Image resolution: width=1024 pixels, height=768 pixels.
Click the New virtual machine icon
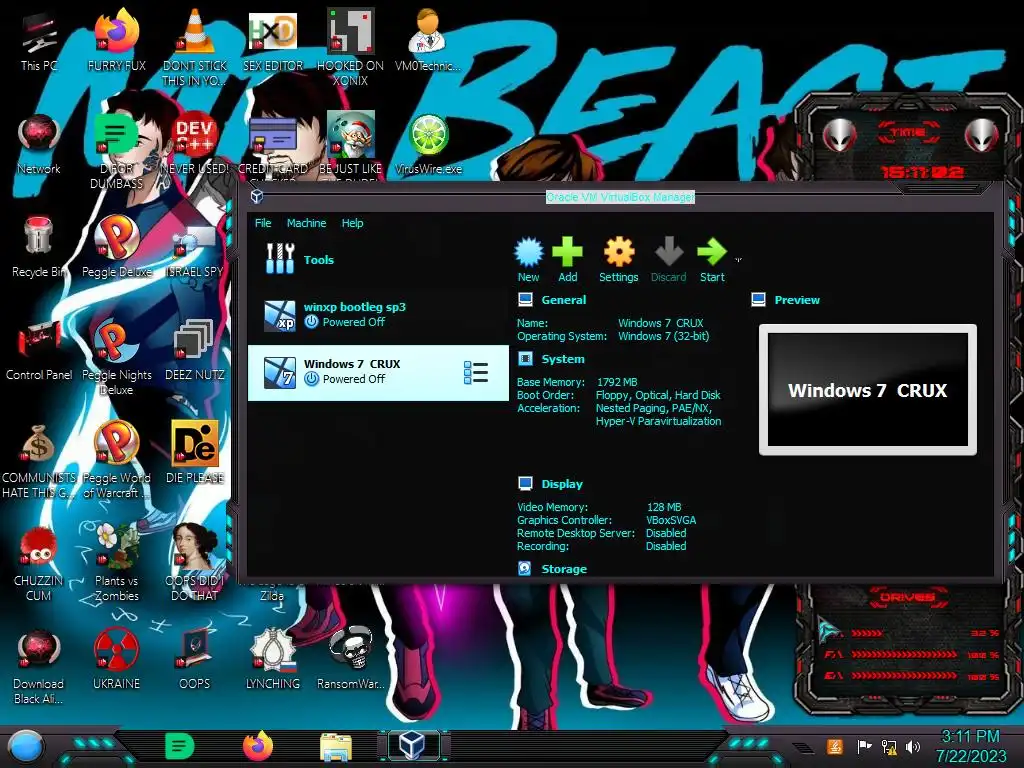[528, 253]
